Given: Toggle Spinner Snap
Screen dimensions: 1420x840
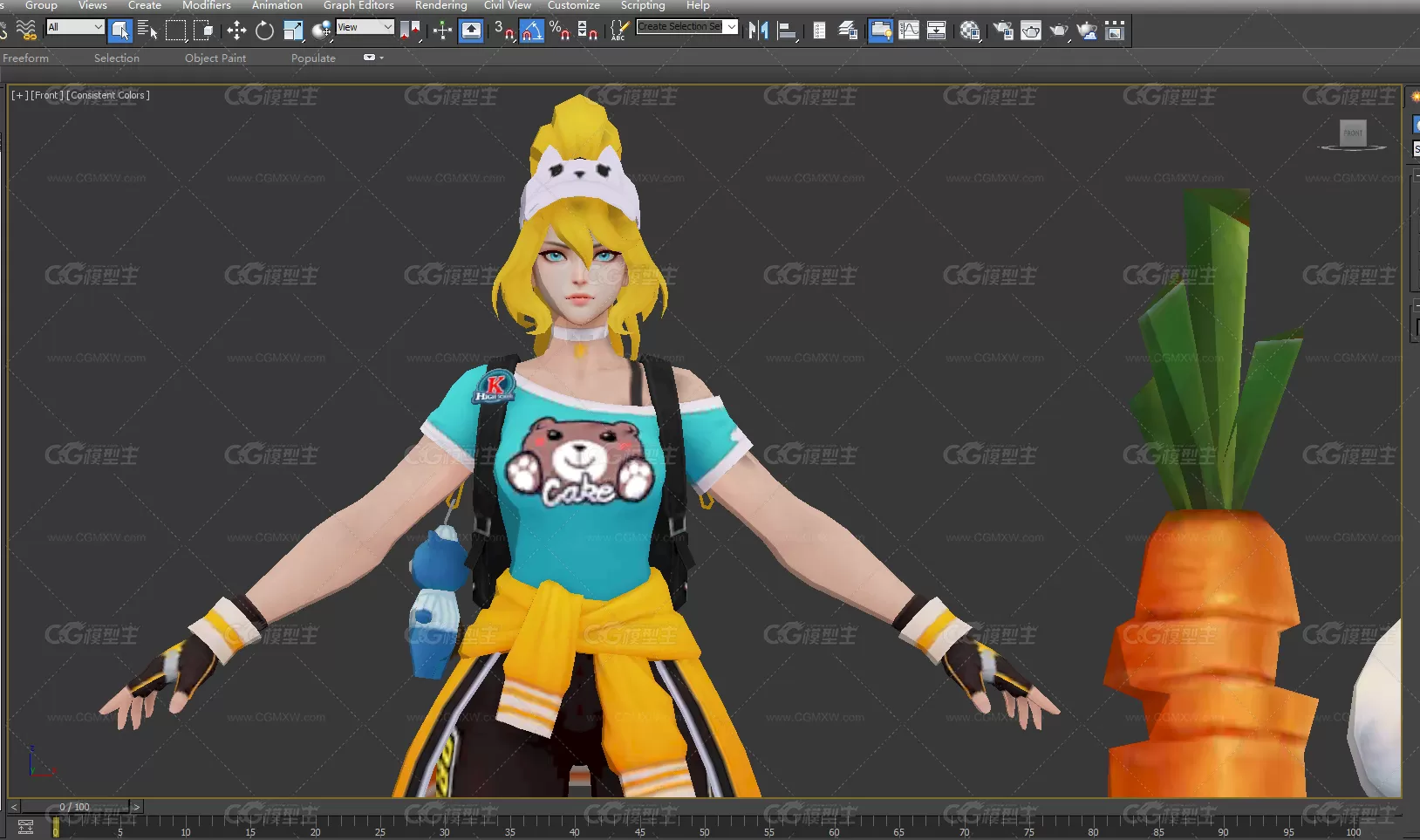Looking at the screenshot, I should click(x=588, y=31).
